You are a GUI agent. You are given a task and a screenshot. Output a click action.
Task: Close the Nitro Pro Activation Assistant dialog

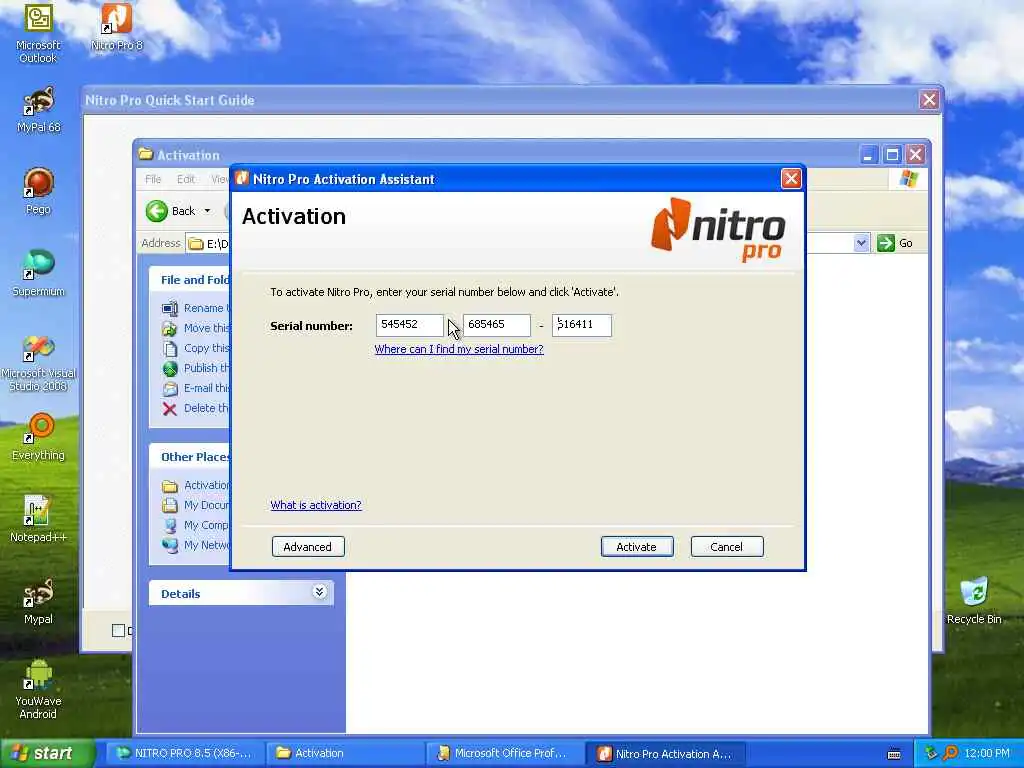[792, 179]
